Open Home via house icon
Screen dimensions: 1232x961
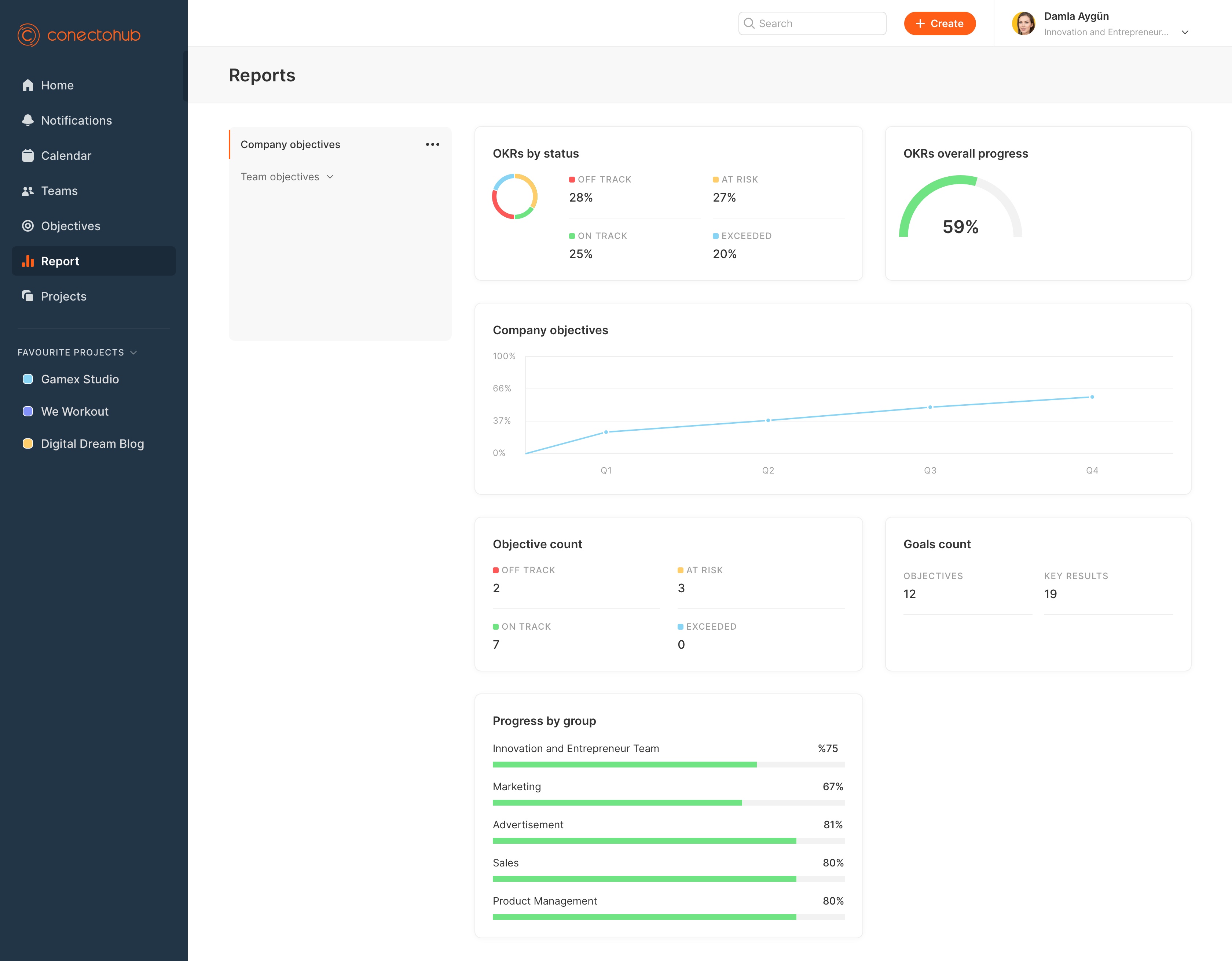27,85
